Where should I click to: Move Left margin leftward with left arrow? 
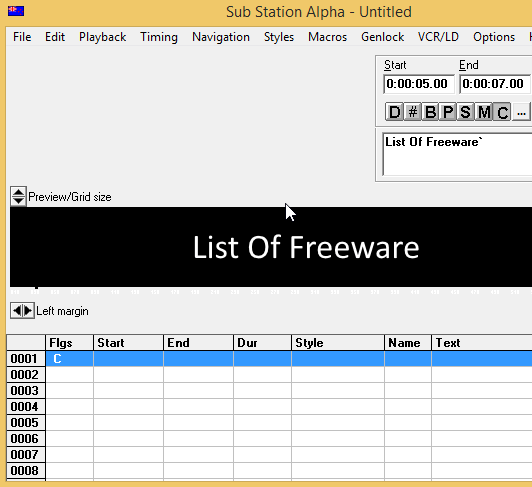pyautogui.click(x=16, y=311)
